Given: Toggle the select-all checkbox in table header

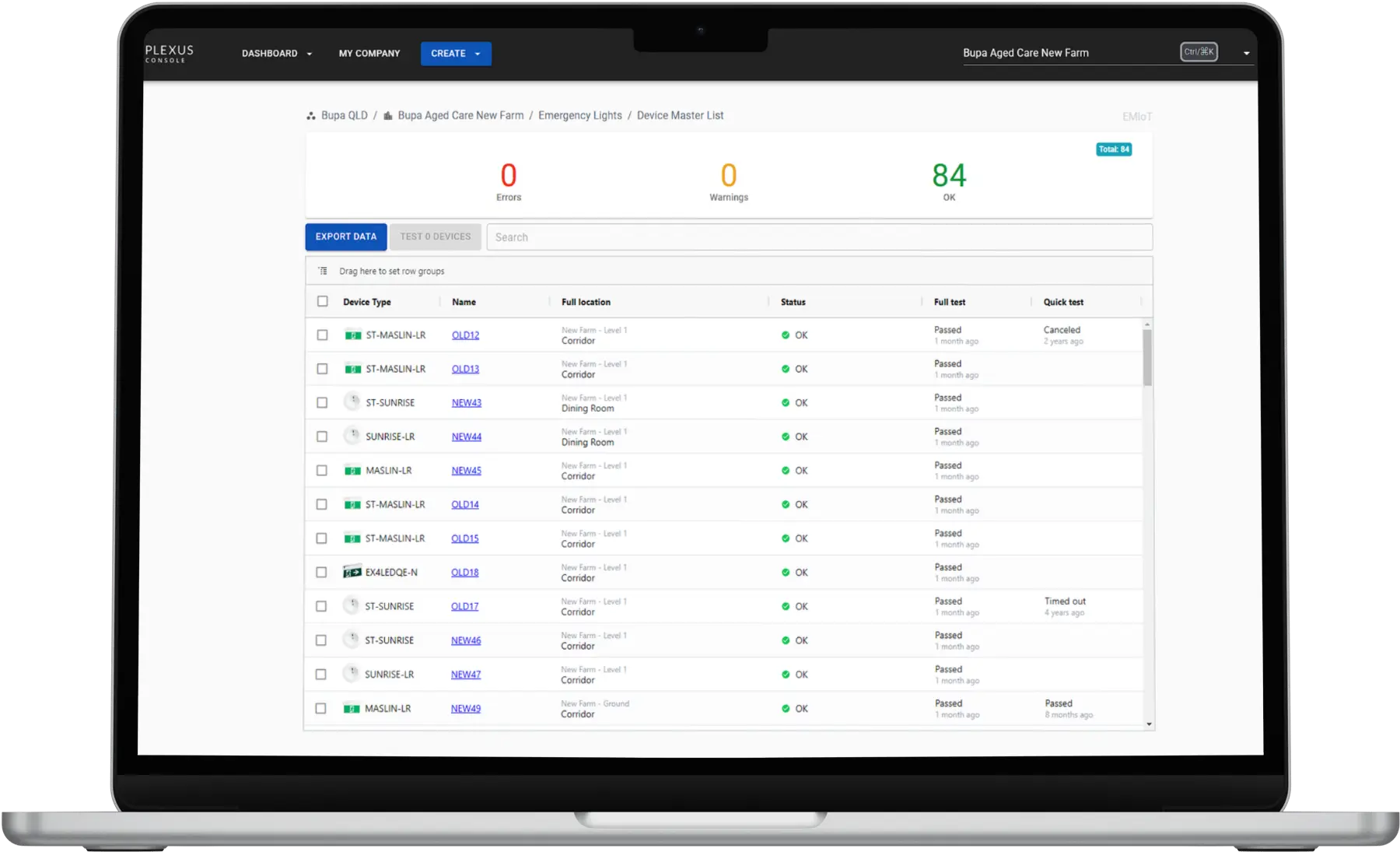Looking at the screenshot, I should pyautogui.click(x=323, y=301).
